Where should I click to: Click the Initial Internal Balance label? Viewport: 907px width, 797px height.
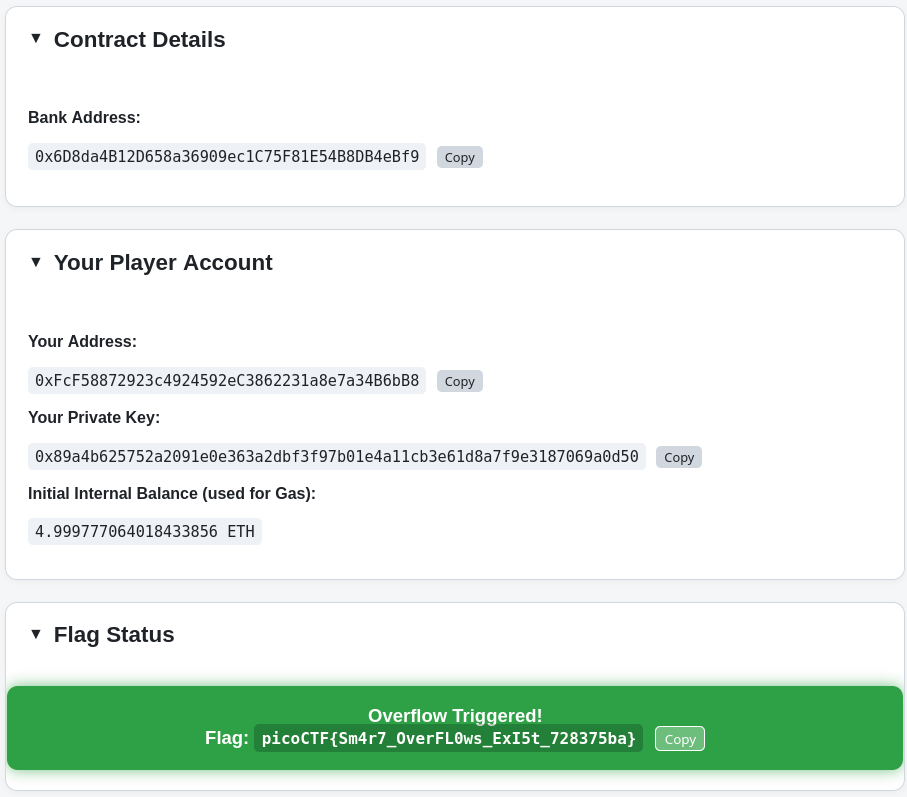(172, 493)
